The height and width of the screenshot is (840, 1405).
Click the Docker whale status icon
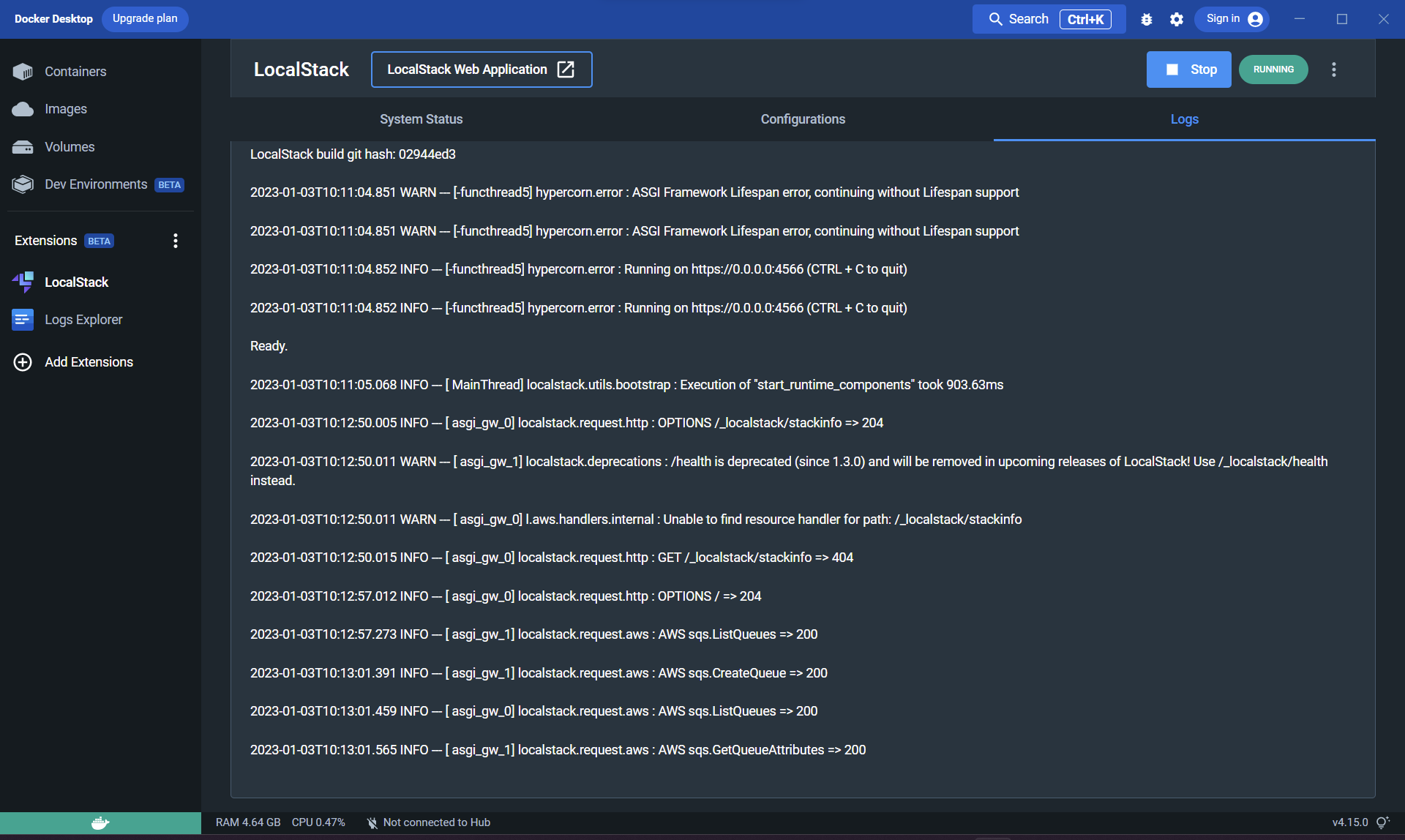100,823
